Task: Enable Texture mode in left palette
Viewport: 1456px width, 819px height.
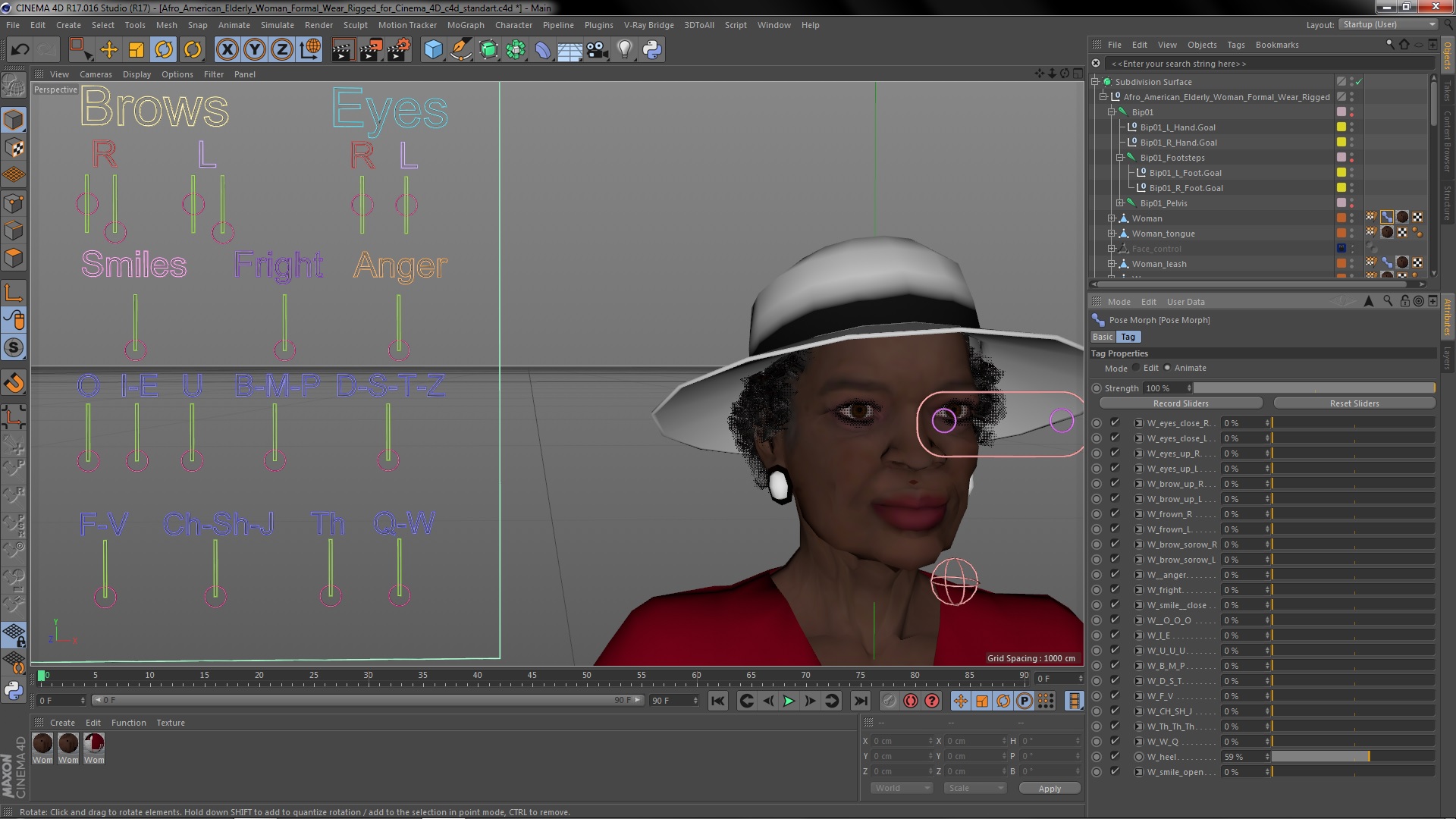Action: (x=14, y=148)
